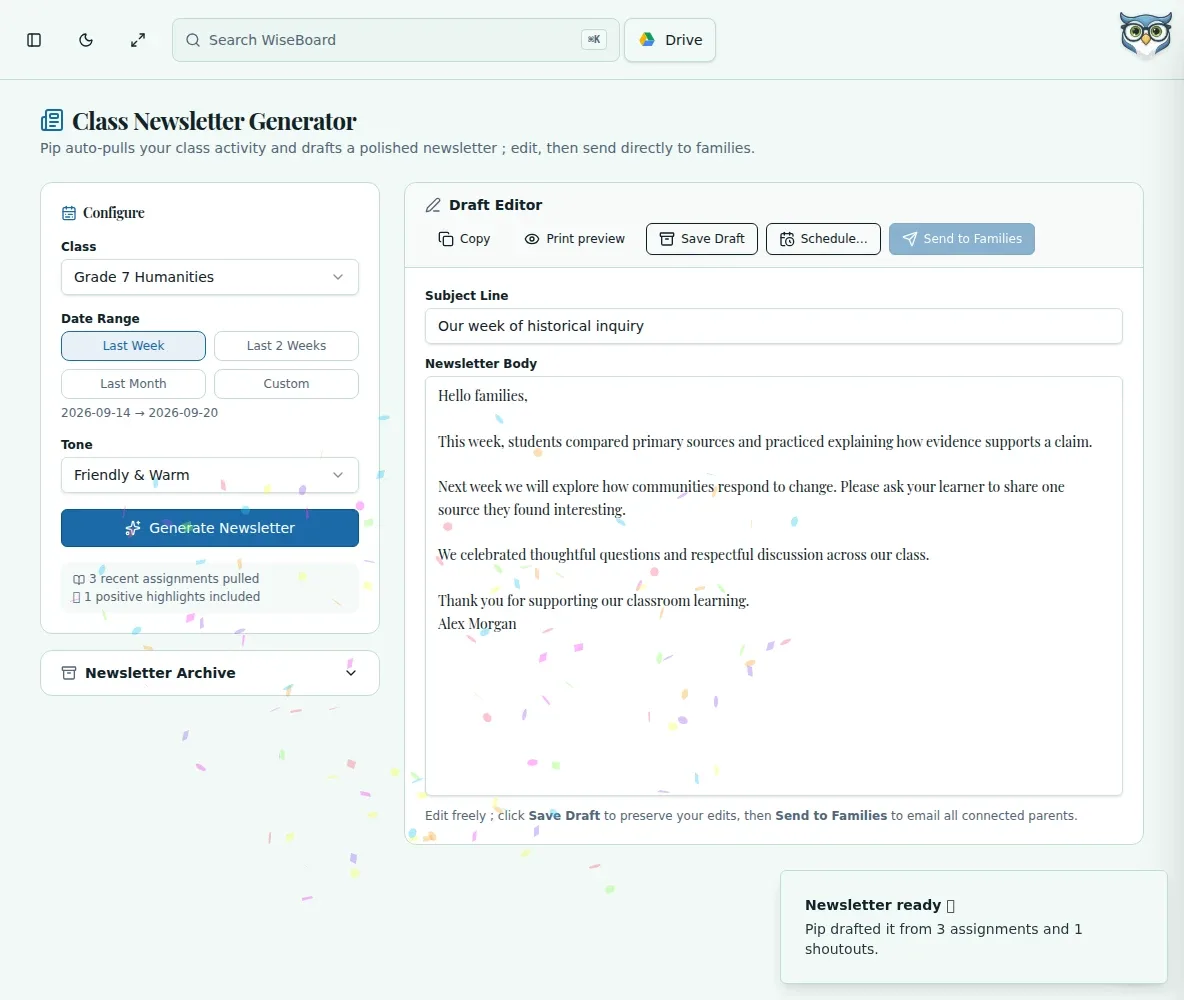Click the book icon beside recent assignments pulled
1184x1000 pixels.
click(x=79, y=579)
